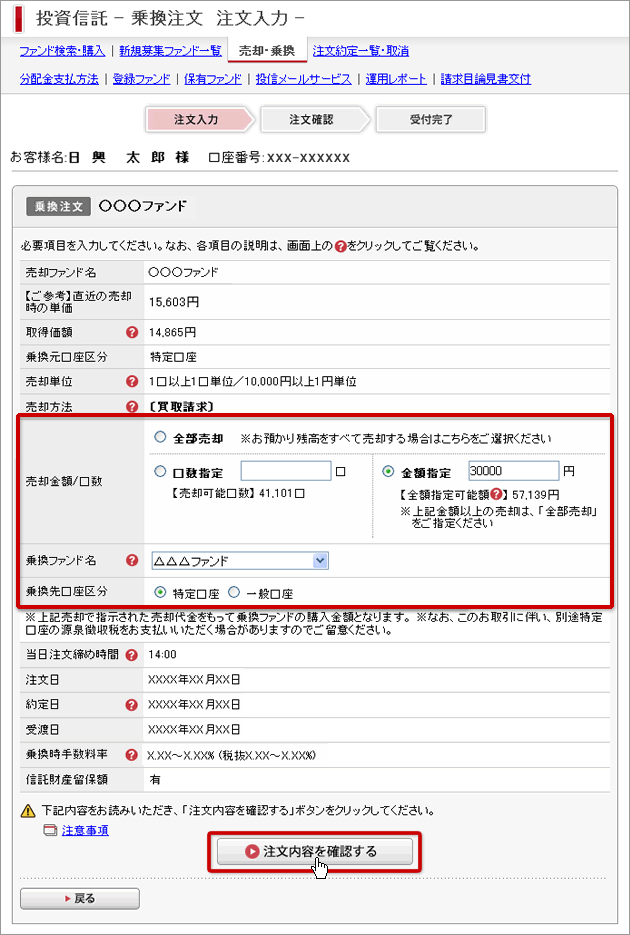Click the 金額指定 amount field with 30000
This screenshot has height=935, width=630.
pyautogui.click(x=514, y=470)
